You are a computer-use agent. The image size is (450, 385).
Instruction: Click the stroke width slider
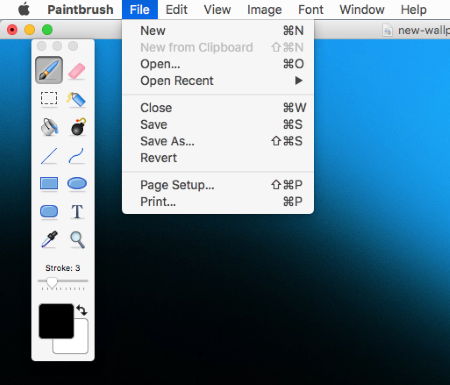click(x=63, y=283)
